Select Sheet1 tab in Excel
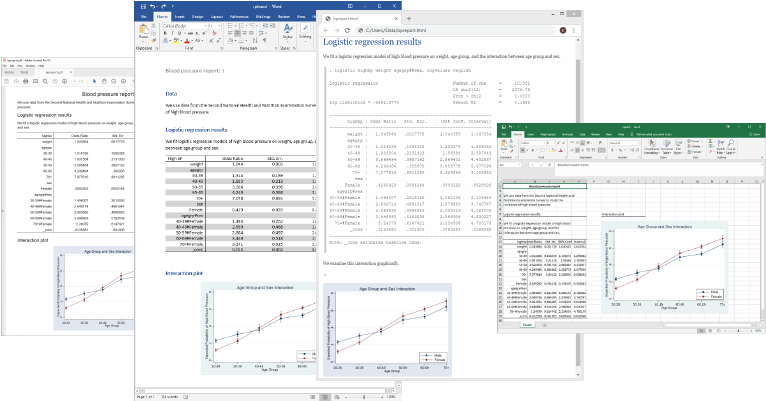 pos(528,325)
